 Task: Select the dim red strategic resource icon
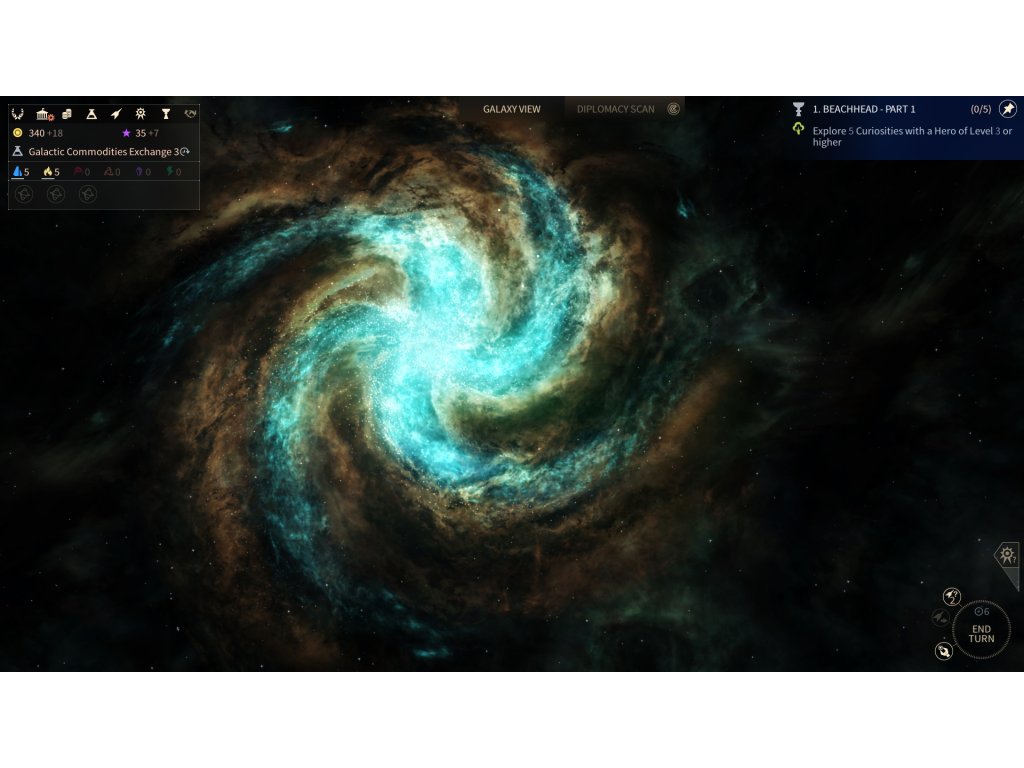pyautogui.click(x=78, y=171)
